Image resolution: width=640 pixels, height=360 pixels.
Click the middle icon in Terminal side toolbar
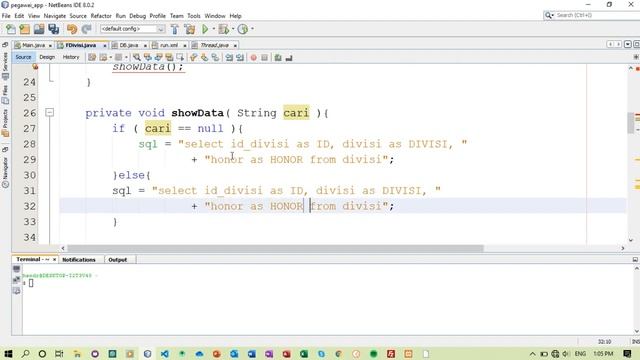[x=16, y=280]
